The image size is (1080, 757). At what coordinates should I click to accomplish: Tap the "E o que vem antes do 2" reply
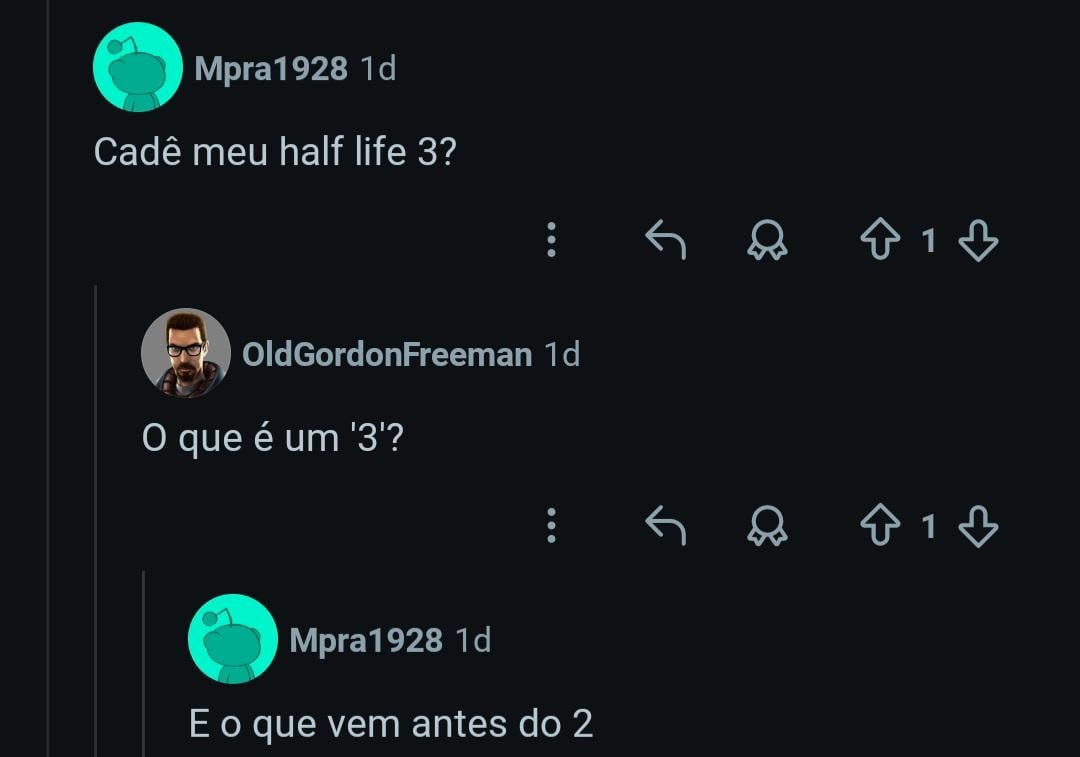[x=391, y=724]
